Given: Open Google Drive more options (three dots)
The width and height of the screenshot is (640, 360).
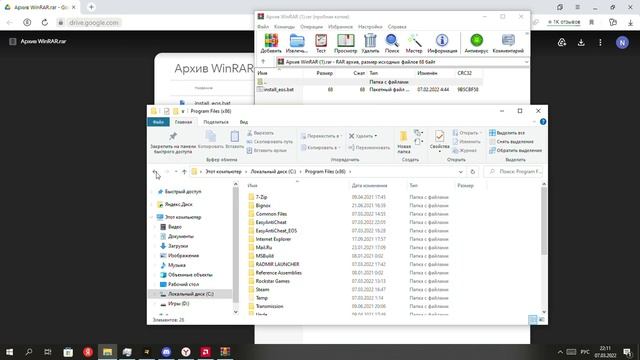Looking at the screenshot, I should click(x=600, y=42).
